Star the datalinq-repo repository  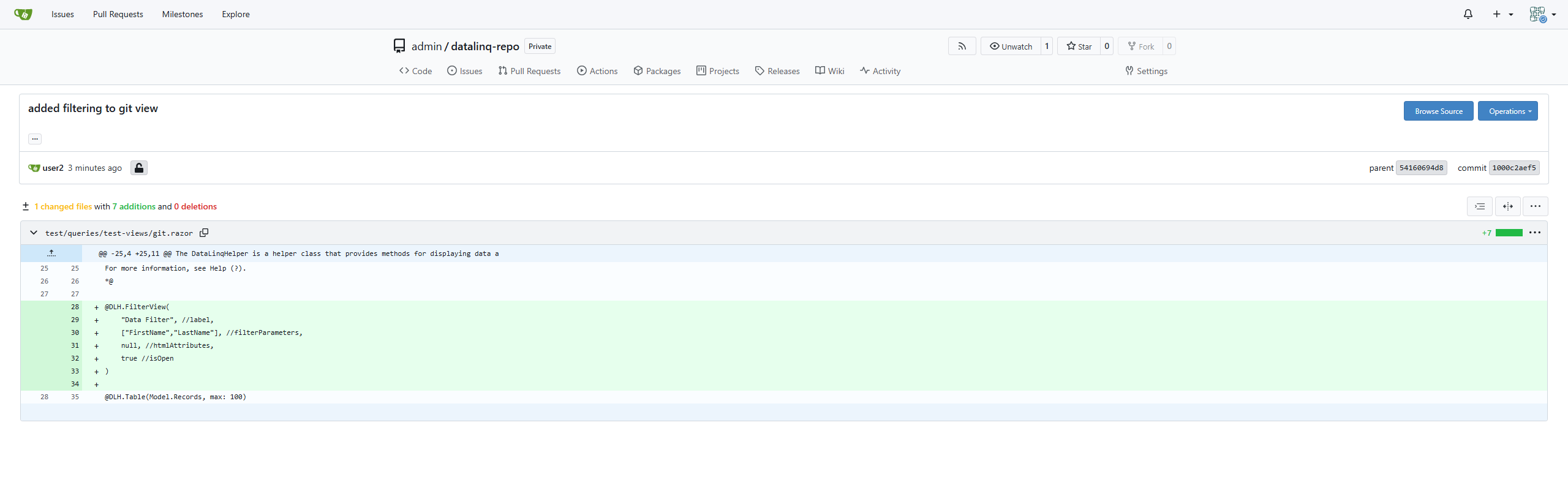point(1079,46)
